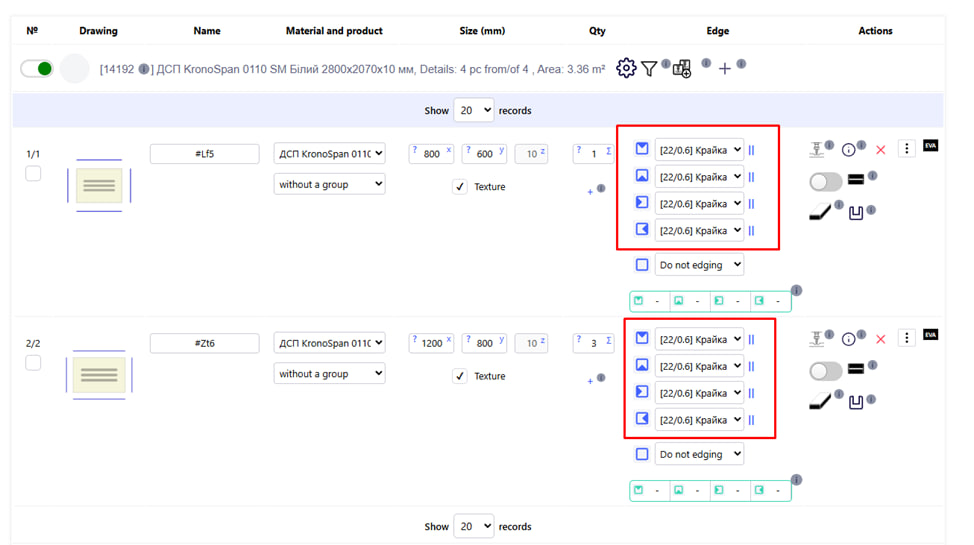The height and width of the screenshot is (545, 974).
Task: Click the EVA badge in the #Lf5 row
Action: (x=931, y=146)
